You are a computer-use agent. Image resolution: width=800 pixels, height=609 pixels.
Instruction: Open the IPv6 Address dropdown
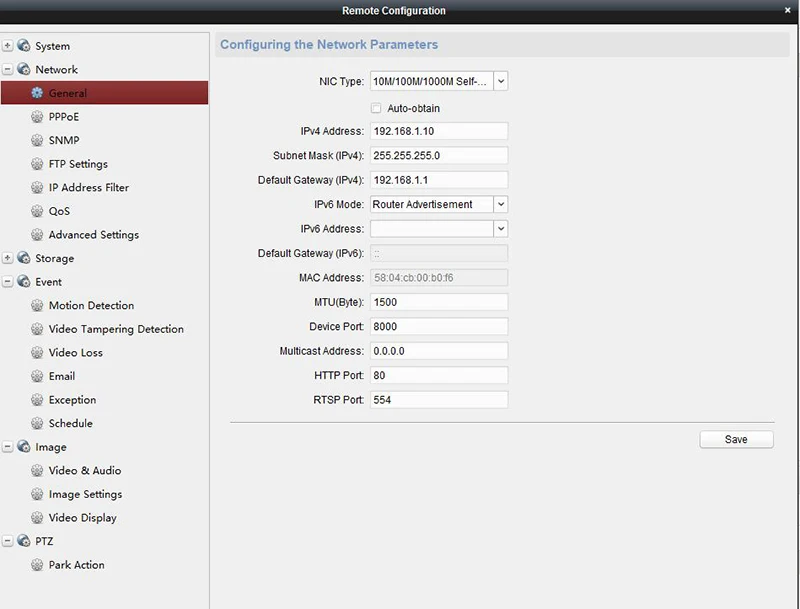click(x=501, y=229)
